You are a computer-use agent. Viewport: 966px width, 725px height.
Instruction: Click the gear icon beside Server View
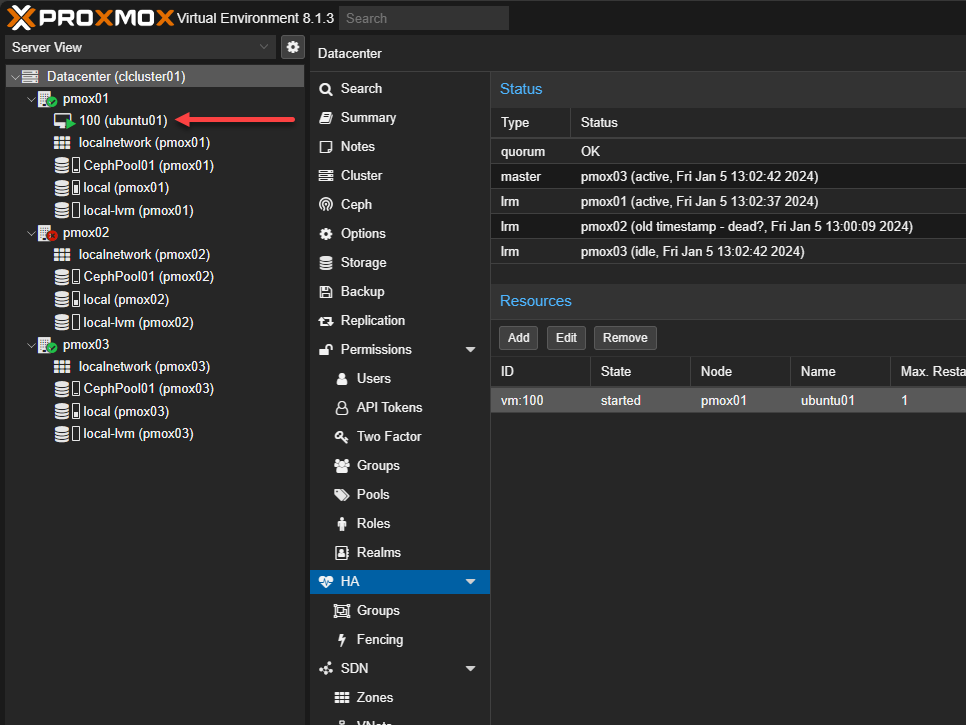(x=292, y=47)
